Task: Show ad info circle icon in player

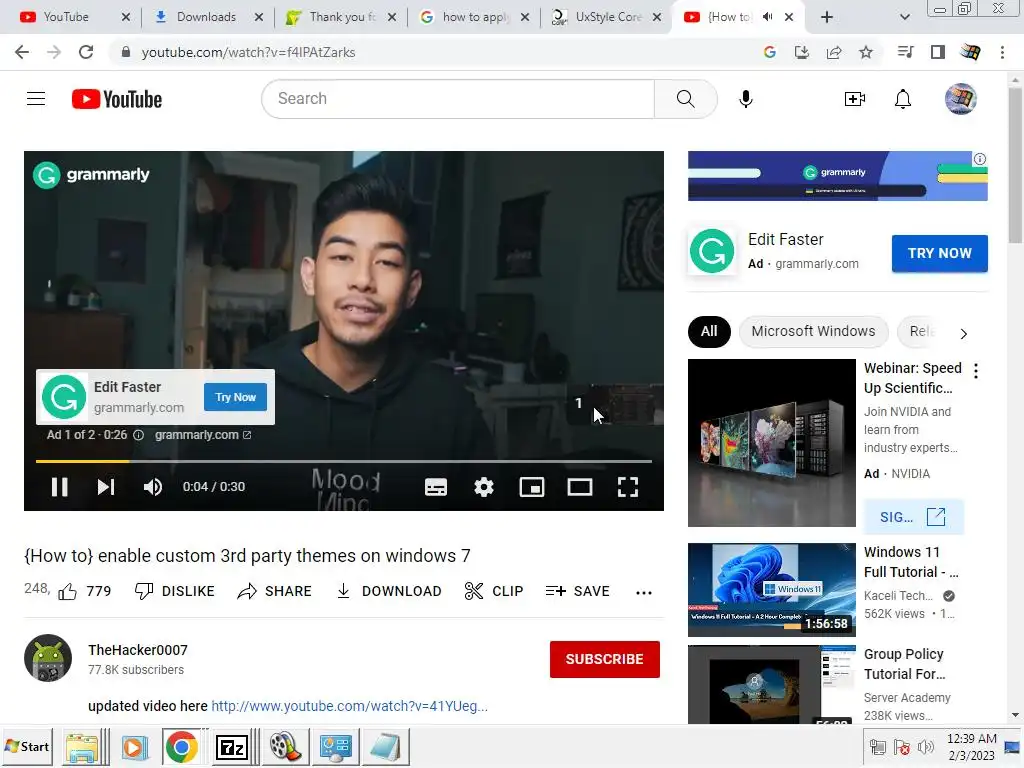Action: (138, 435)
